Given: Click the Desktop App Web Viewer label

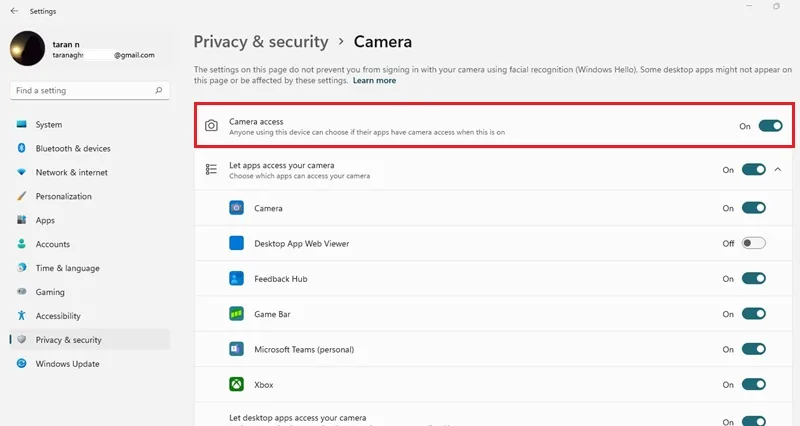Looking at the screenshot, I should (302, 243).
